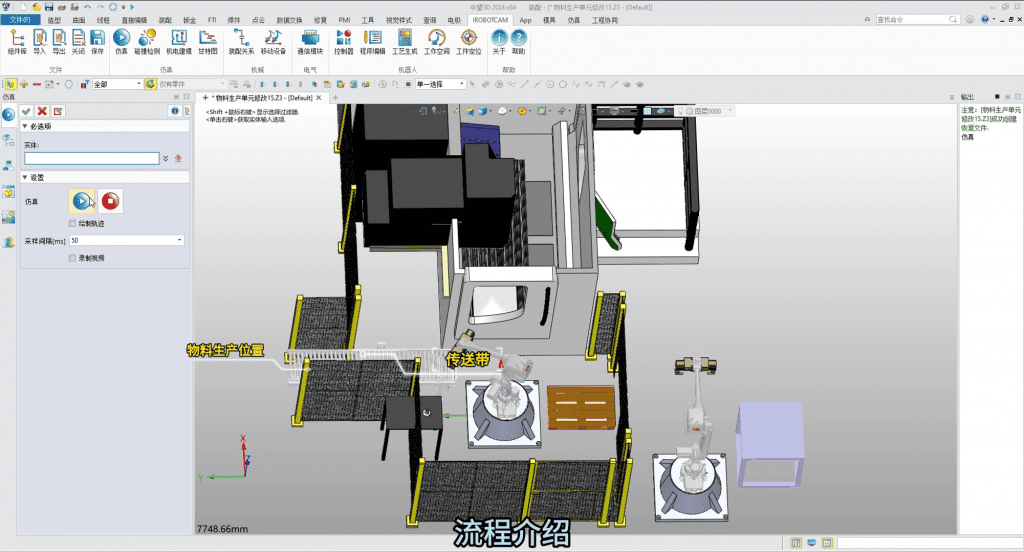This screenshot has height=552, width=1024.
Task: Click the 通信模块 communication module icon
Action: [311, 41]
